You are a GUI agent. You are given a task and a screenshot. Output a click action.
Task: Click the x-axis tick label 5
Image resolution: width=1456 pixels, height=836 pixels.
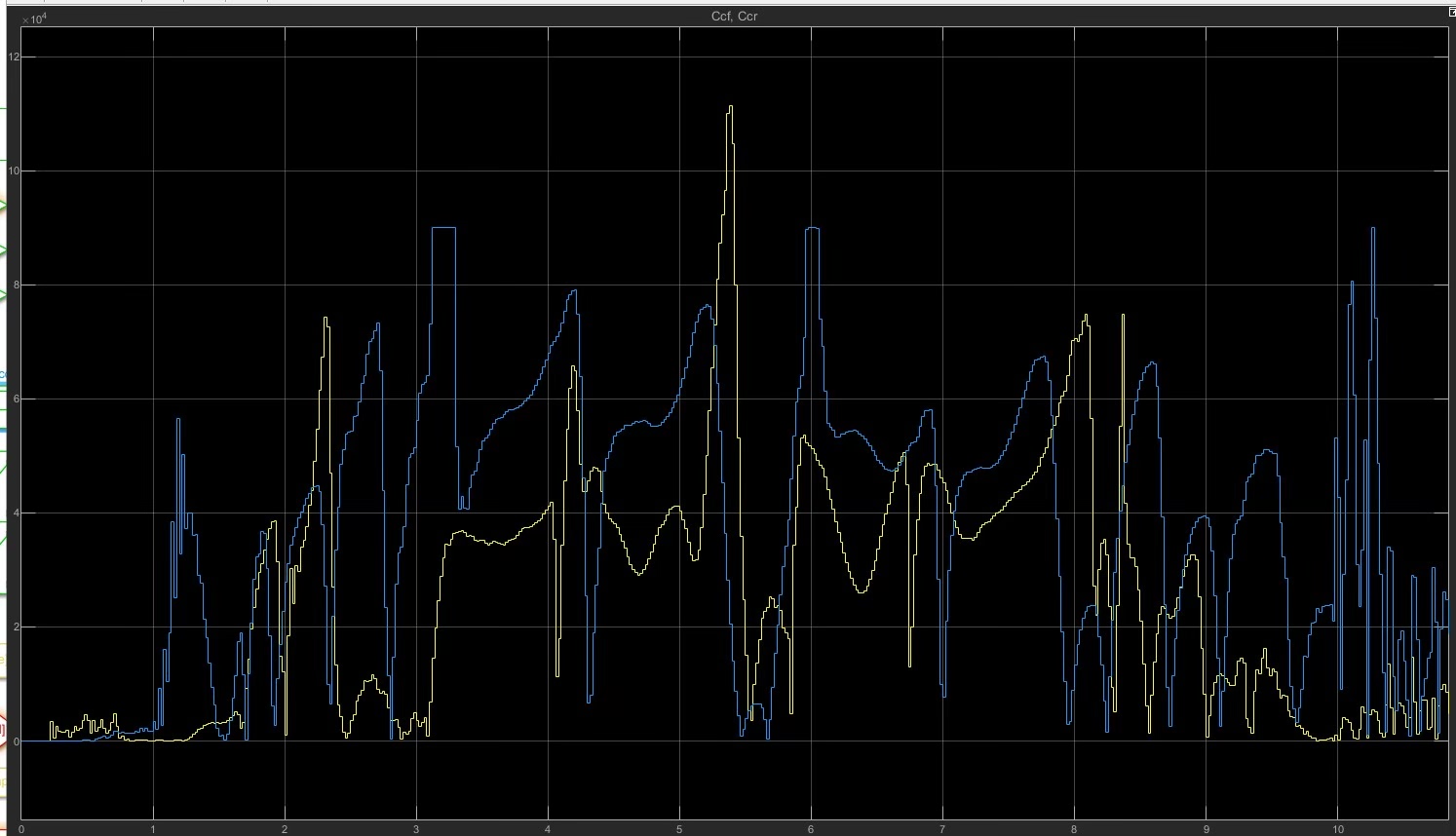coord(679,829)
